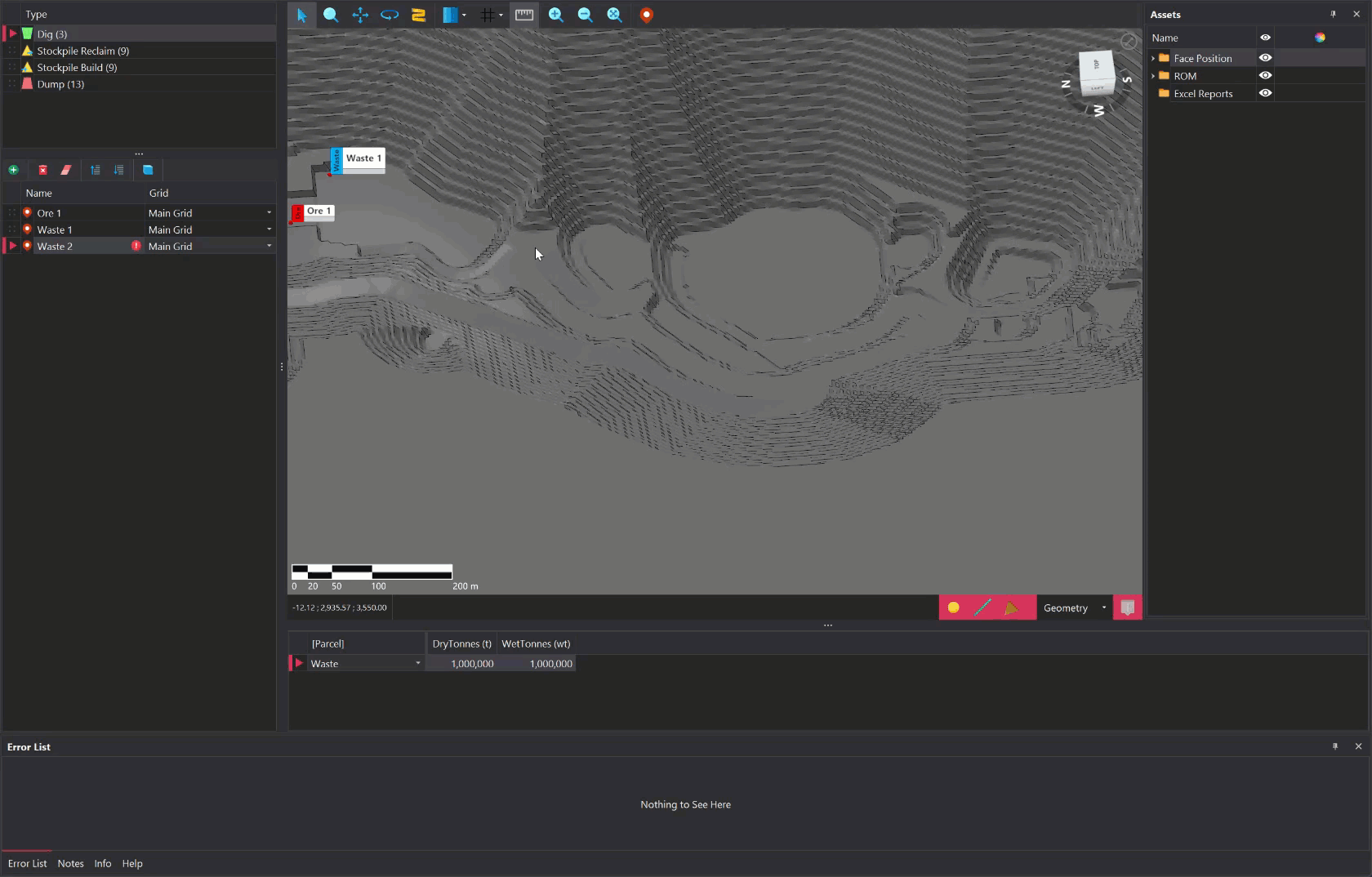Toggle visibility of Face Position folder
This screenshot has height=877, width=1372.
coord(1265,58)
